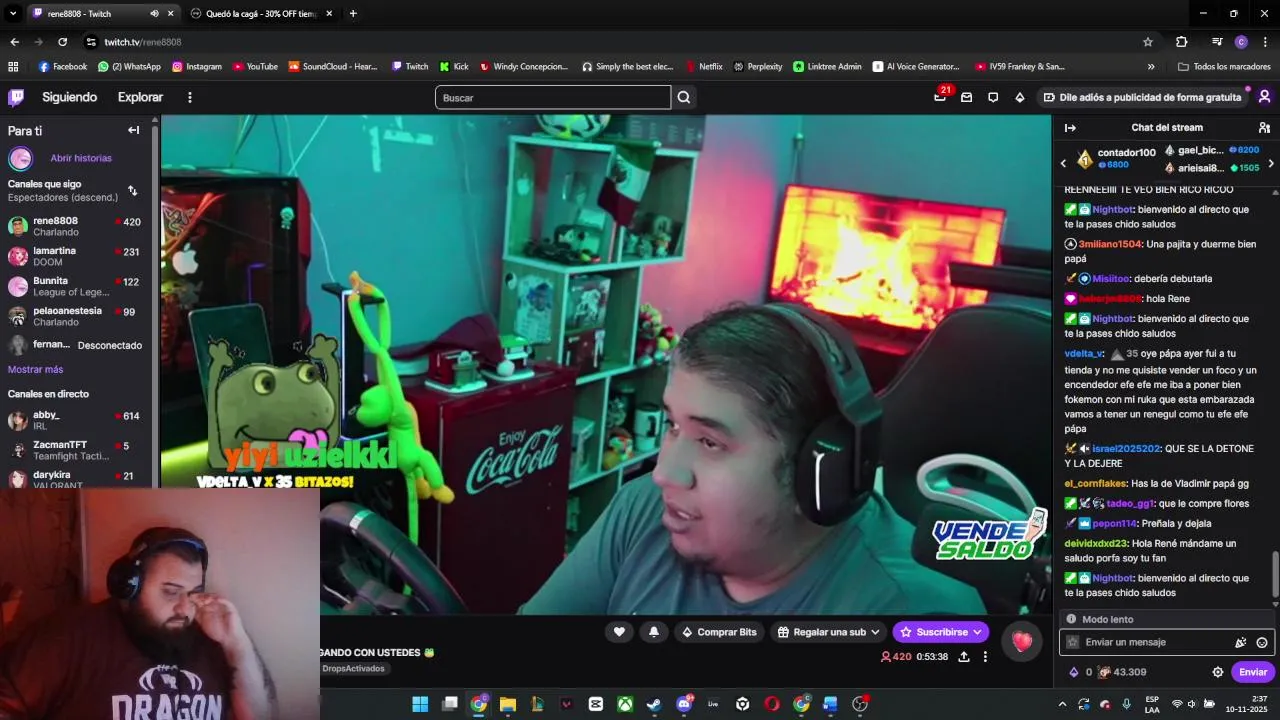This screenshot has height=720, width=1280.
Task: Reload the Twitch page
Action: 62,42
